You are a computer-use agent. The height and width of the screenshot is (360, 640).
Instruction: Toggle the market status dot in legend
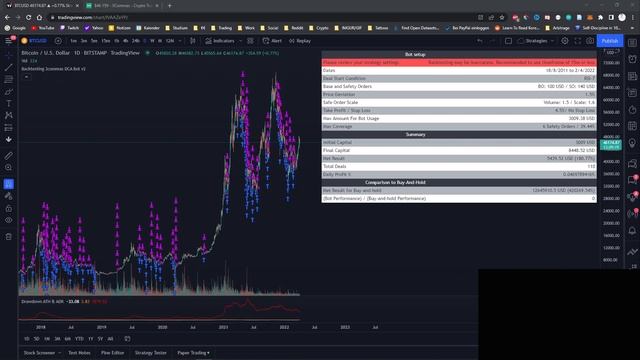click(x=147, y=53)
